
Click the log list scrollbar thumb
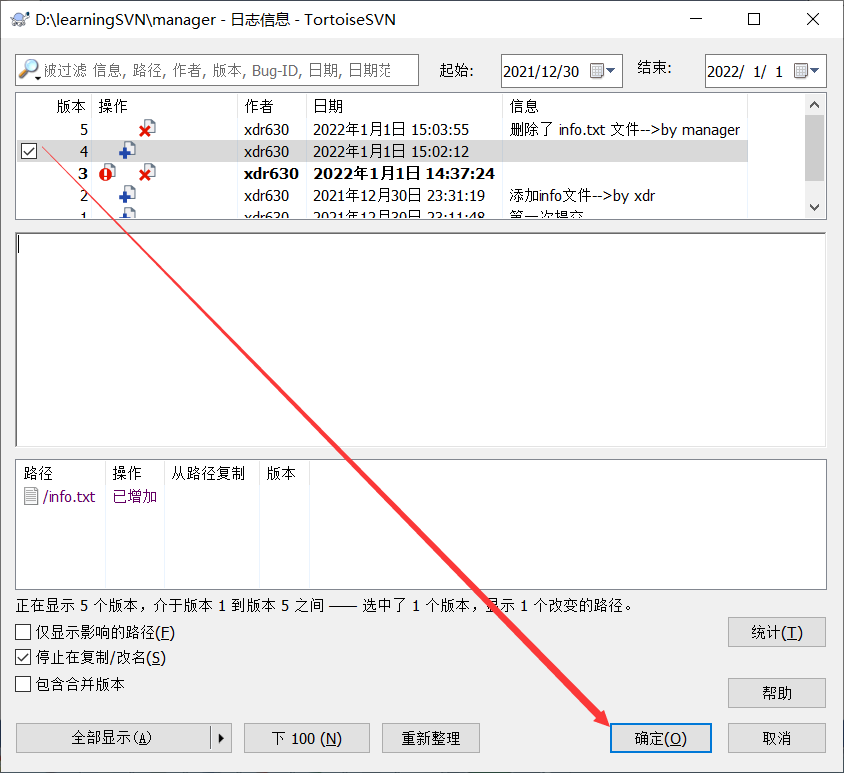pyautogui.click(x=814, y=148)
